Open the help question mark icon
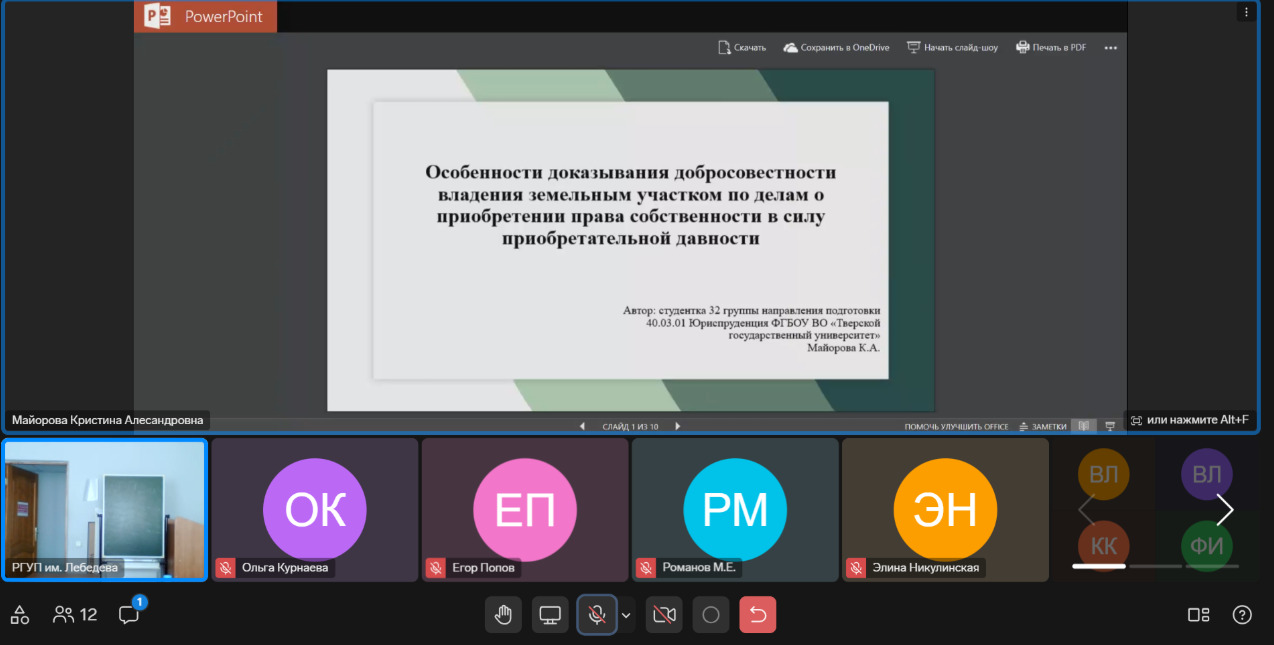This screenshot has width=1274, height=645. 1241,614
